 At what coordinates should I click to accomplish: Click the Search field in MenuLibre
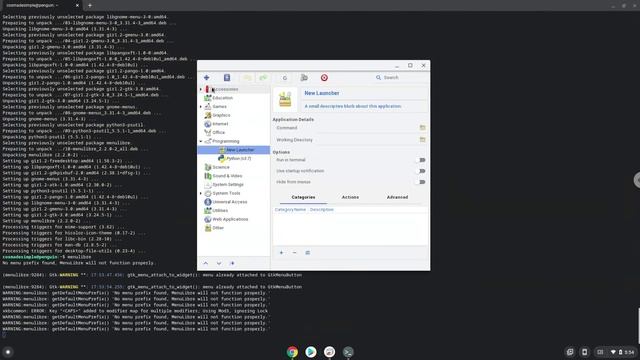point(400,78)
